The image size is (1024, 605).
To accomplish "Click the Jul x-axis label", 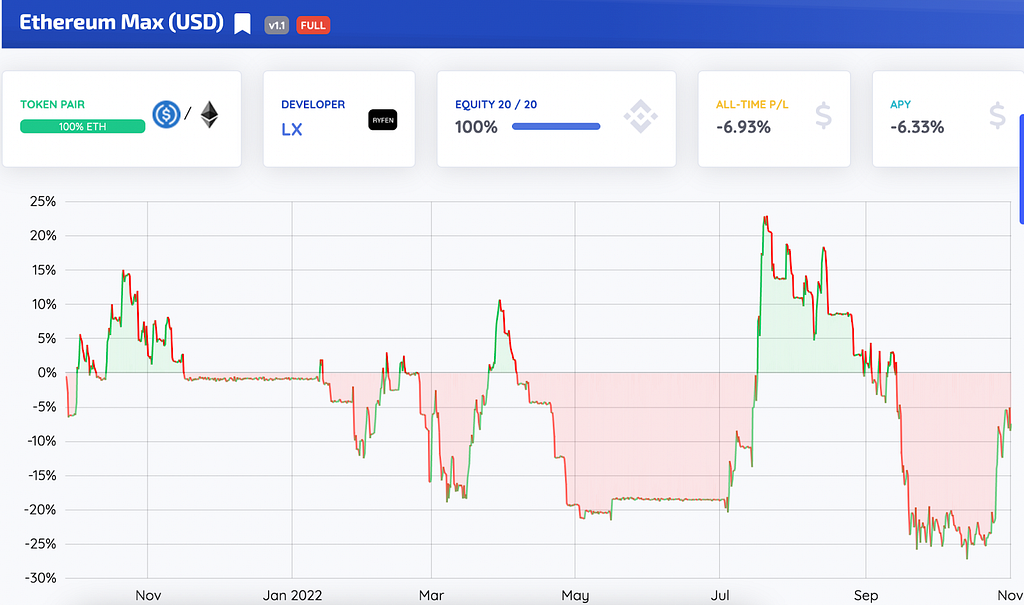I will tap(720, 595).
